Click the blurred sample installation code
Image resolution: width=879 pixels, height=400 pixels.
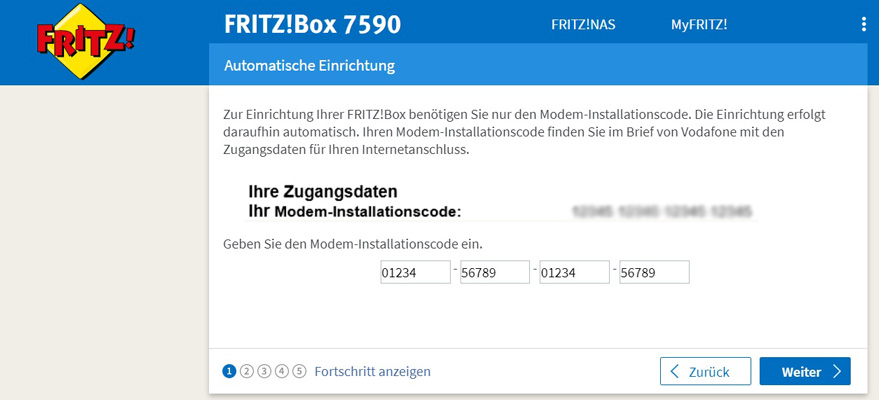point(661,212)
